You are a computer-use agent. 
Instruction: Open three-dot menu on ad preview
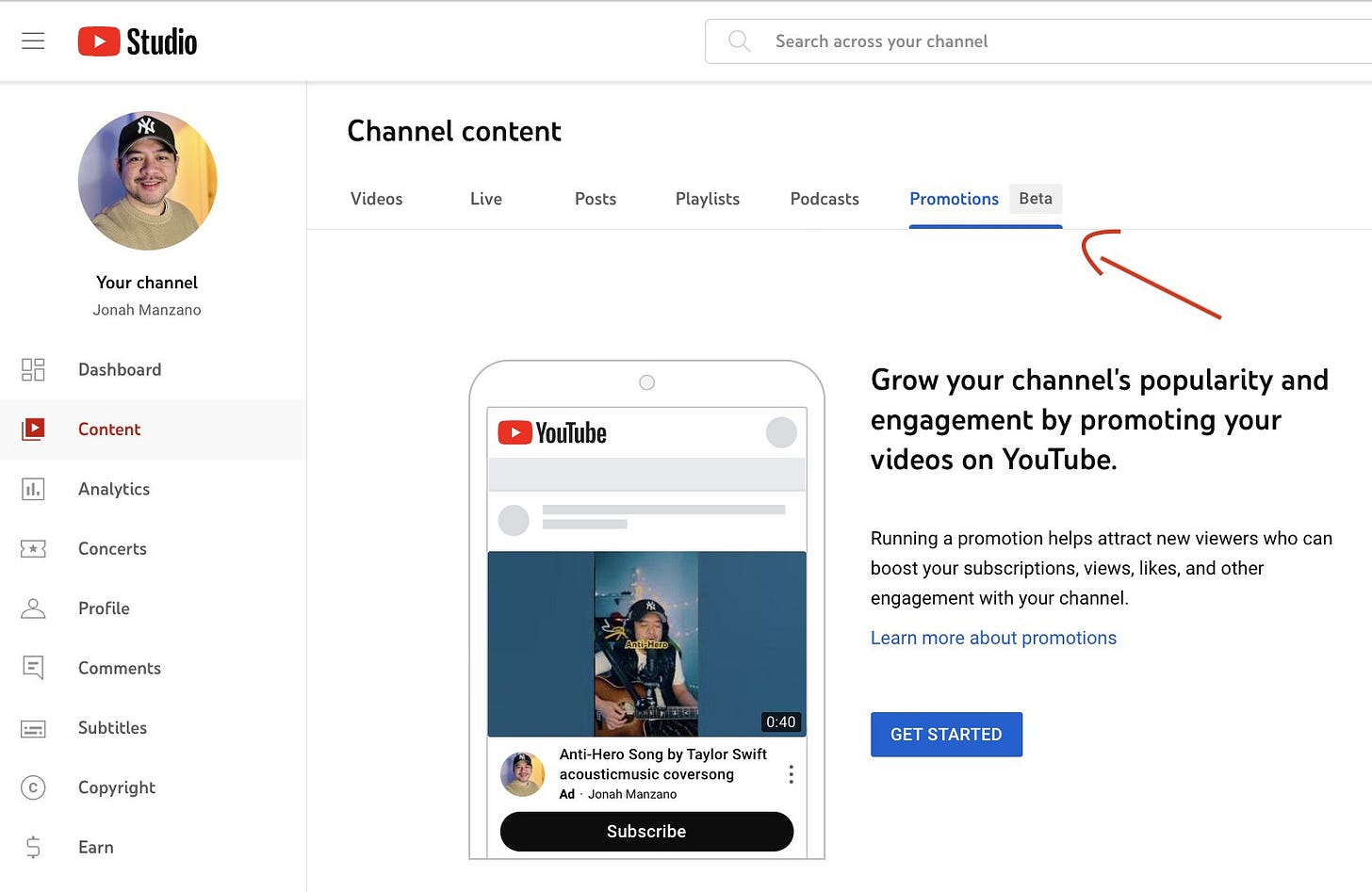point(791,774)
